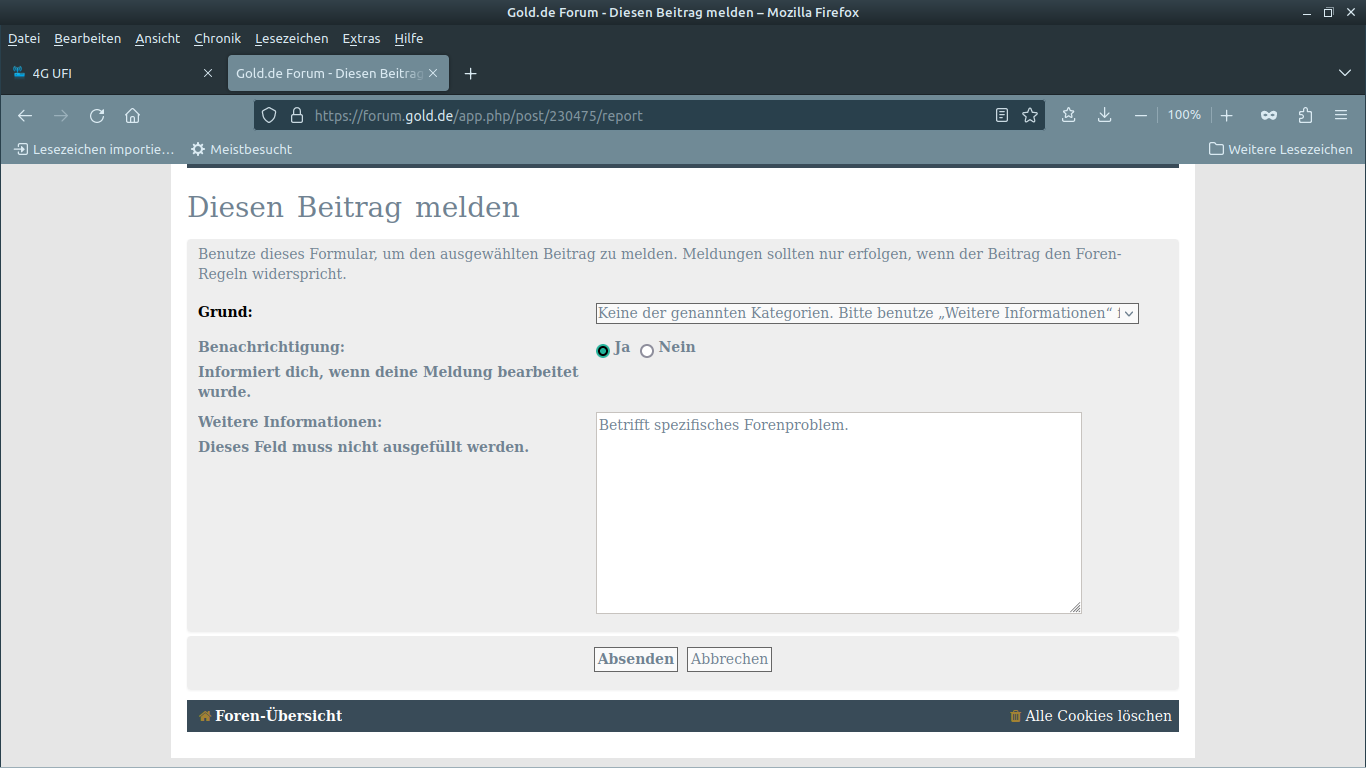Click into the Weitere Informationen text area
Viewport: 1366px width, 768px height.
[x=839, y=513]
